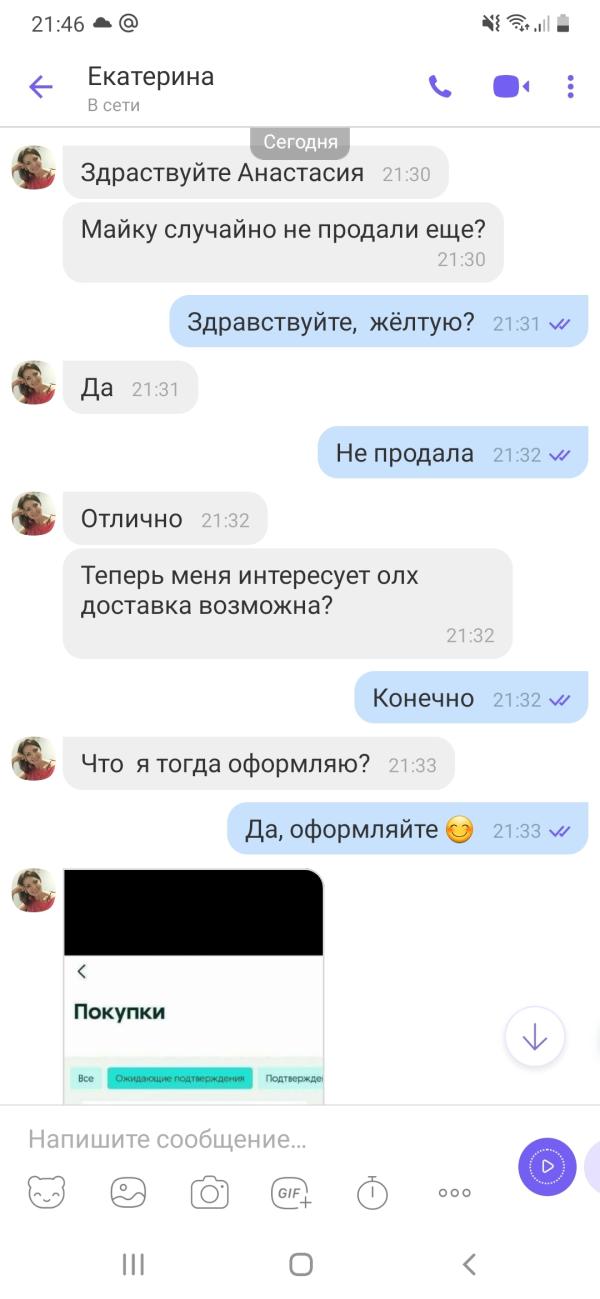Focus the 'Напишите сообщение…' input field
The image size is (600, 1299).
point(260,1138)
